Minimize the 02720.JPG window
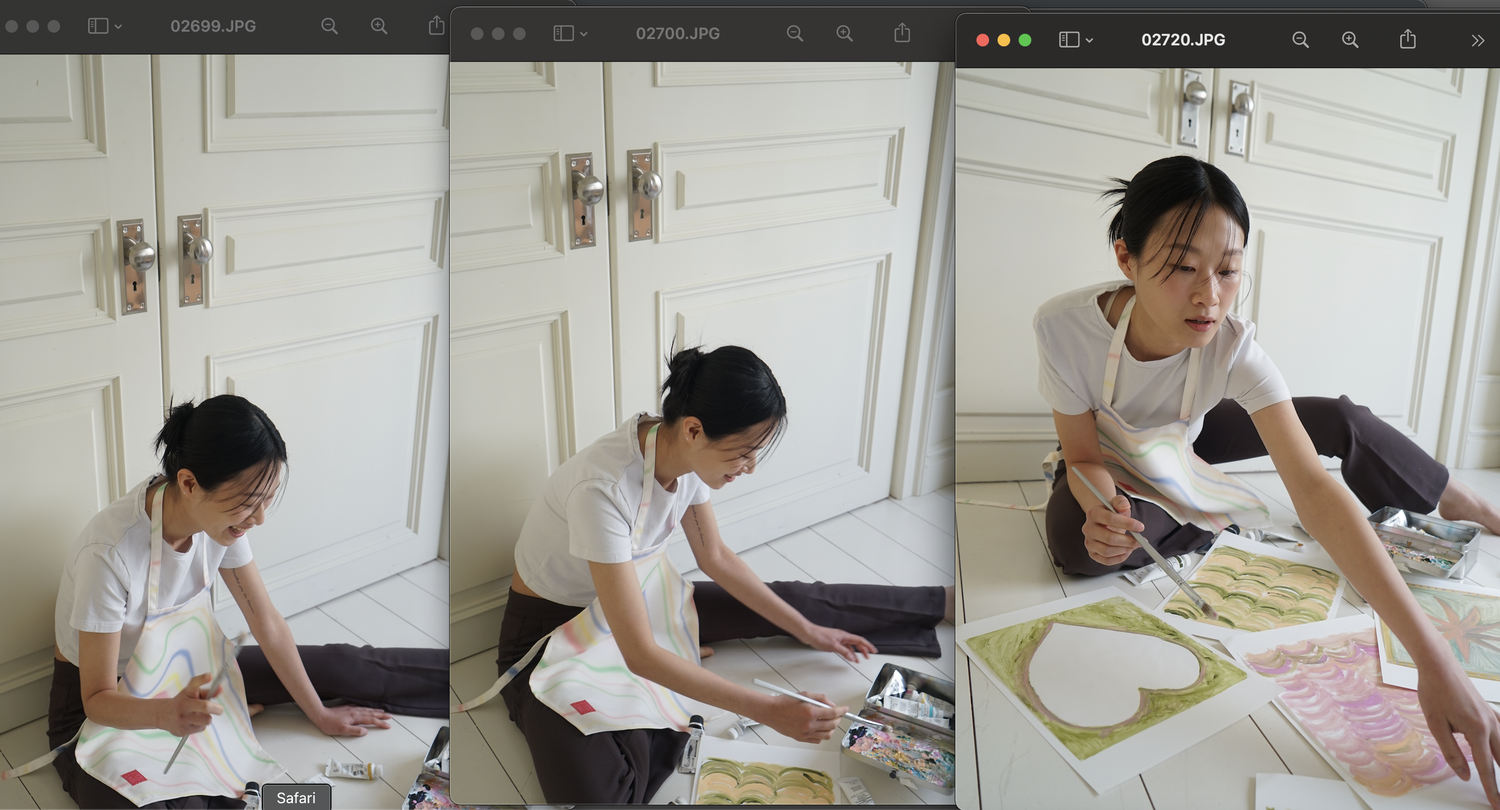Screen dimensions: 1500x810 (x=1004, y=40)
